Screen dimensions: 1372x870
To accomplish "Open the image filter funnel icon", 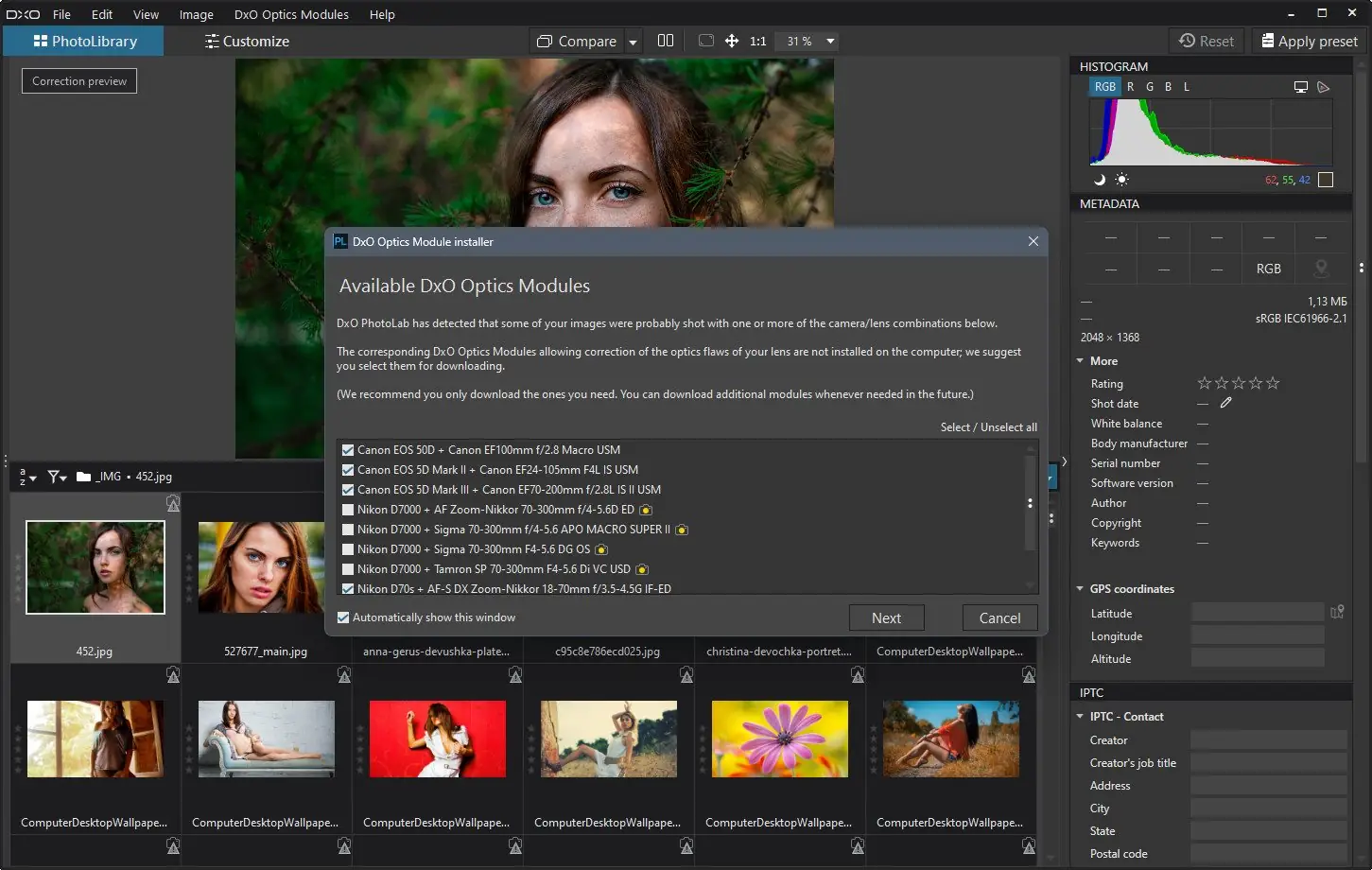I will tap(56, 477).
